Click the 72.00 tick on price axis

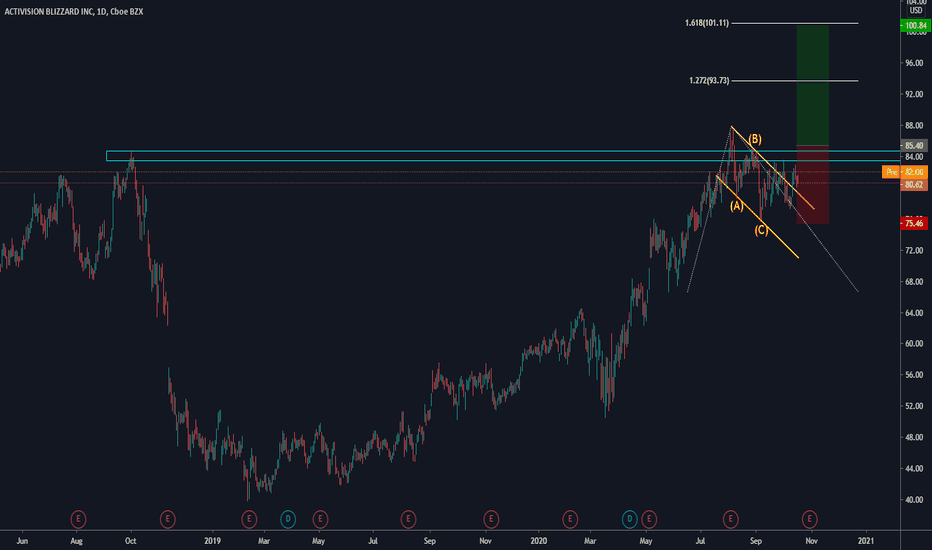tap(914, 251)
